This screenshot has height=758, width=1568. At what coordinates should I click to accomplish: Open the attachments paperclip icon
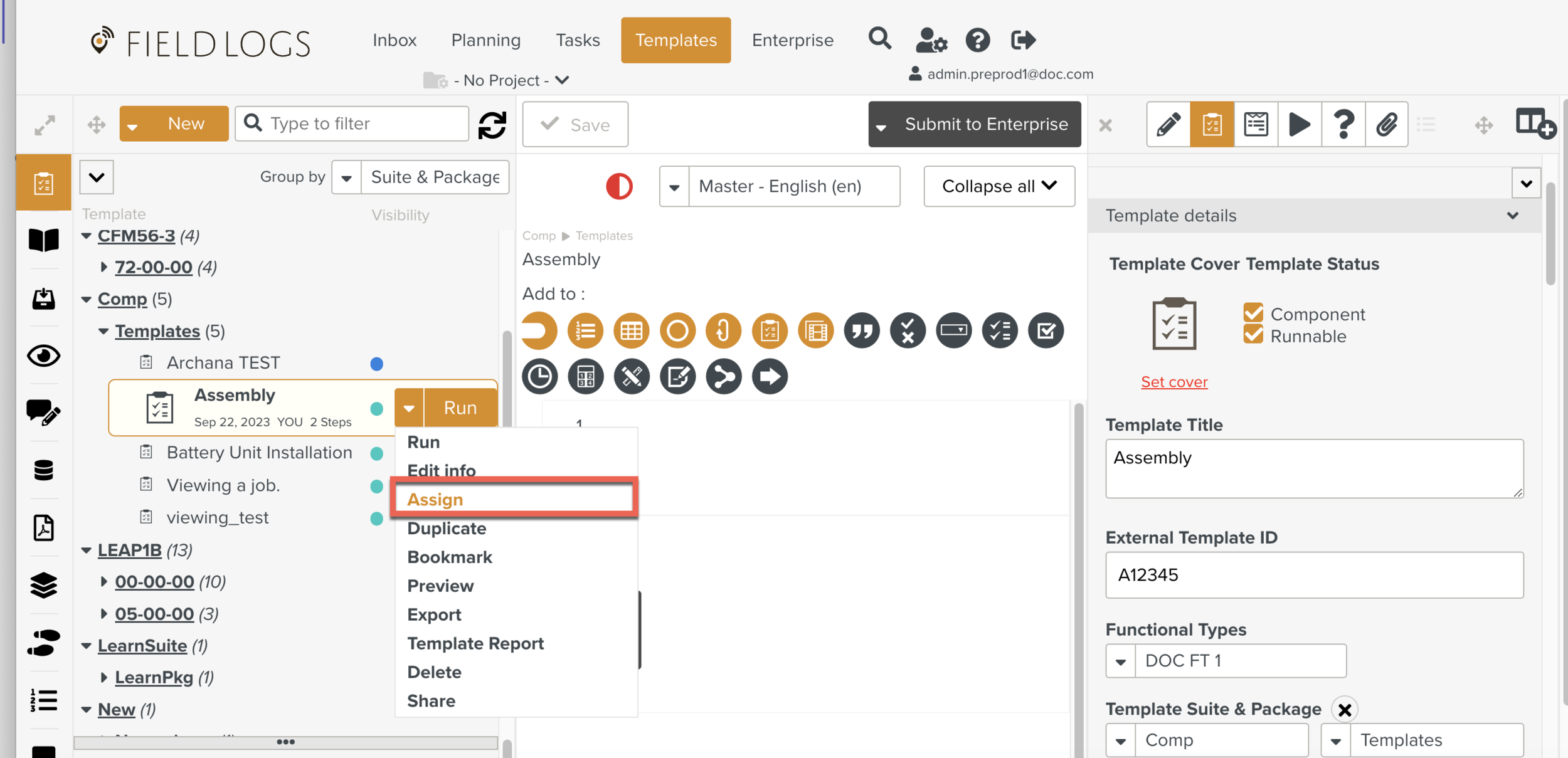[1387, 124]
